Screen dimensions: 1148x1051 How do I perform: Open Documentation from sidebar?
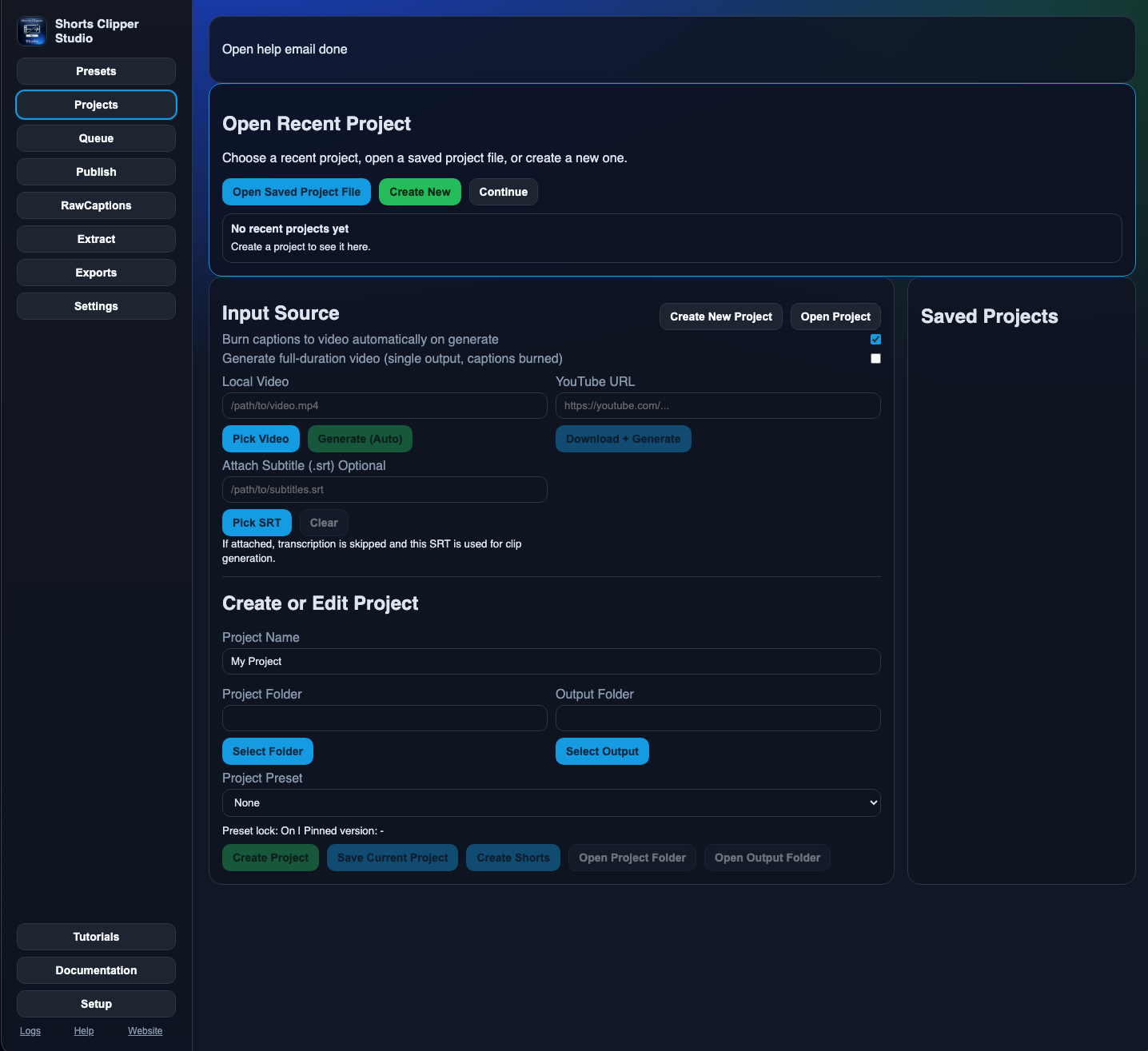96,970
